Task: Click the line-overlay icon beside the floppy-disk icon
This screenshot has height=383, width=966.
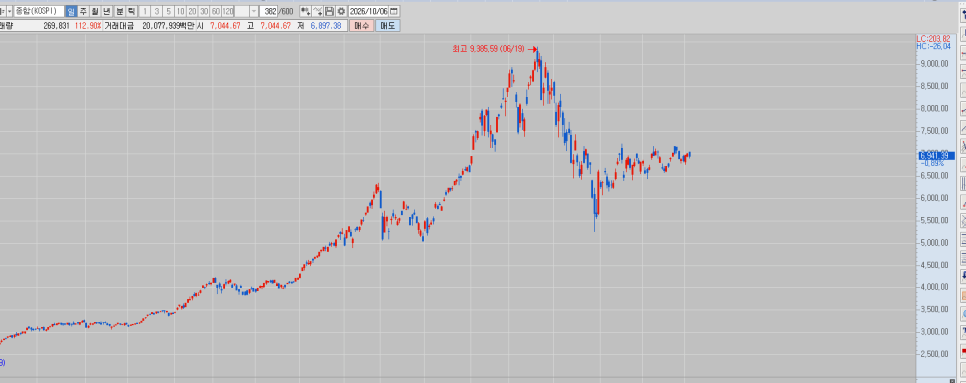Action: coord(317,11)
